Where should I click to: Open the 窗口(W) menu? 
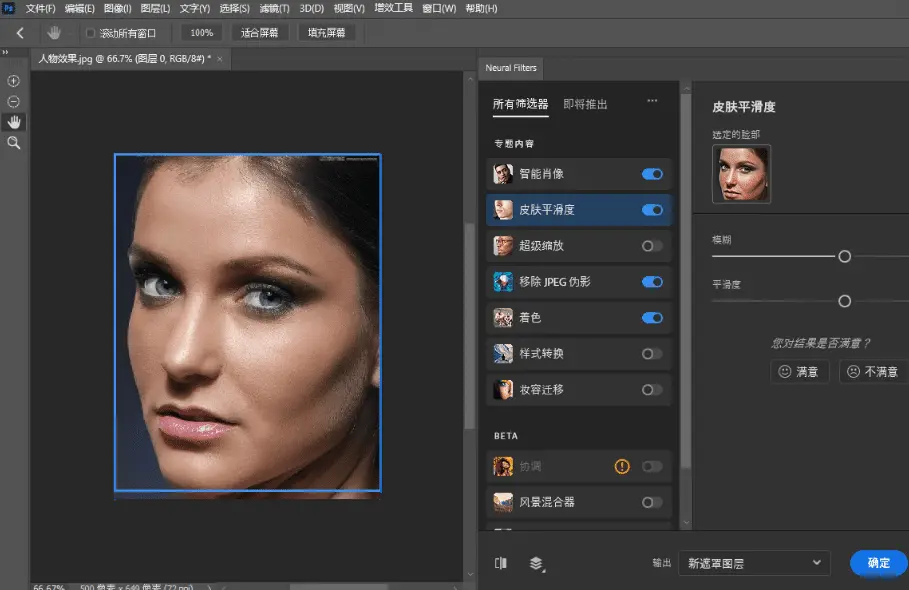click(x=439, y=9)
